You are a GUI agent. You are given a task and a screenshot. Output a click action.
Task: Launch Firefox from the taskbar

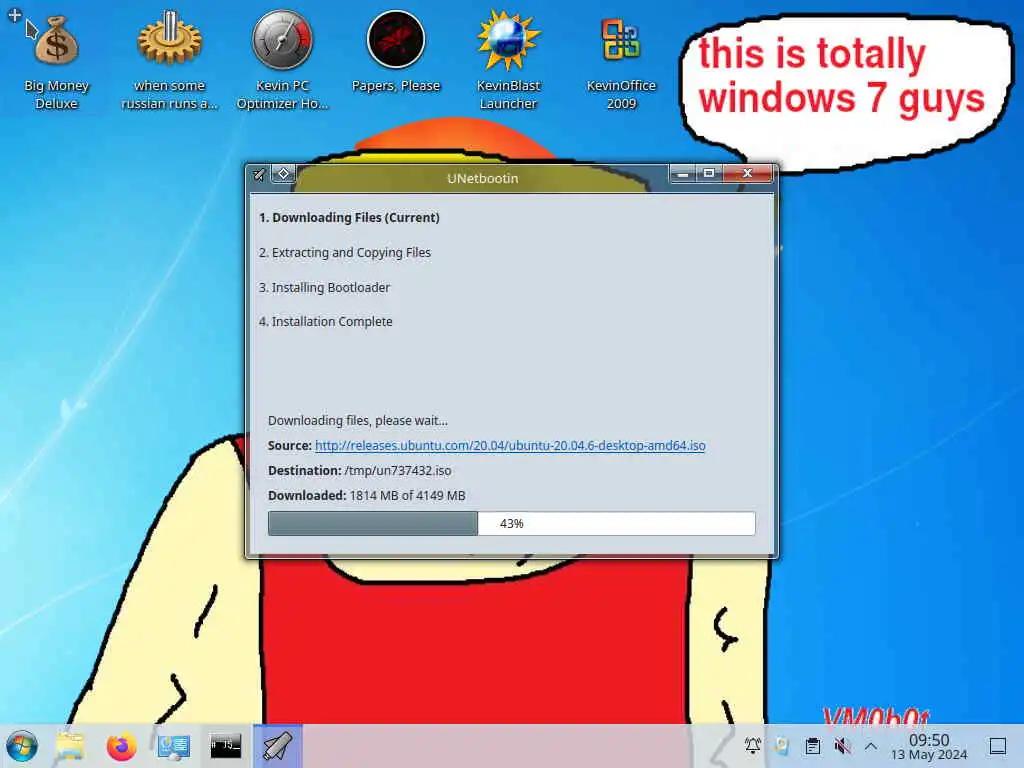(121, 746)
